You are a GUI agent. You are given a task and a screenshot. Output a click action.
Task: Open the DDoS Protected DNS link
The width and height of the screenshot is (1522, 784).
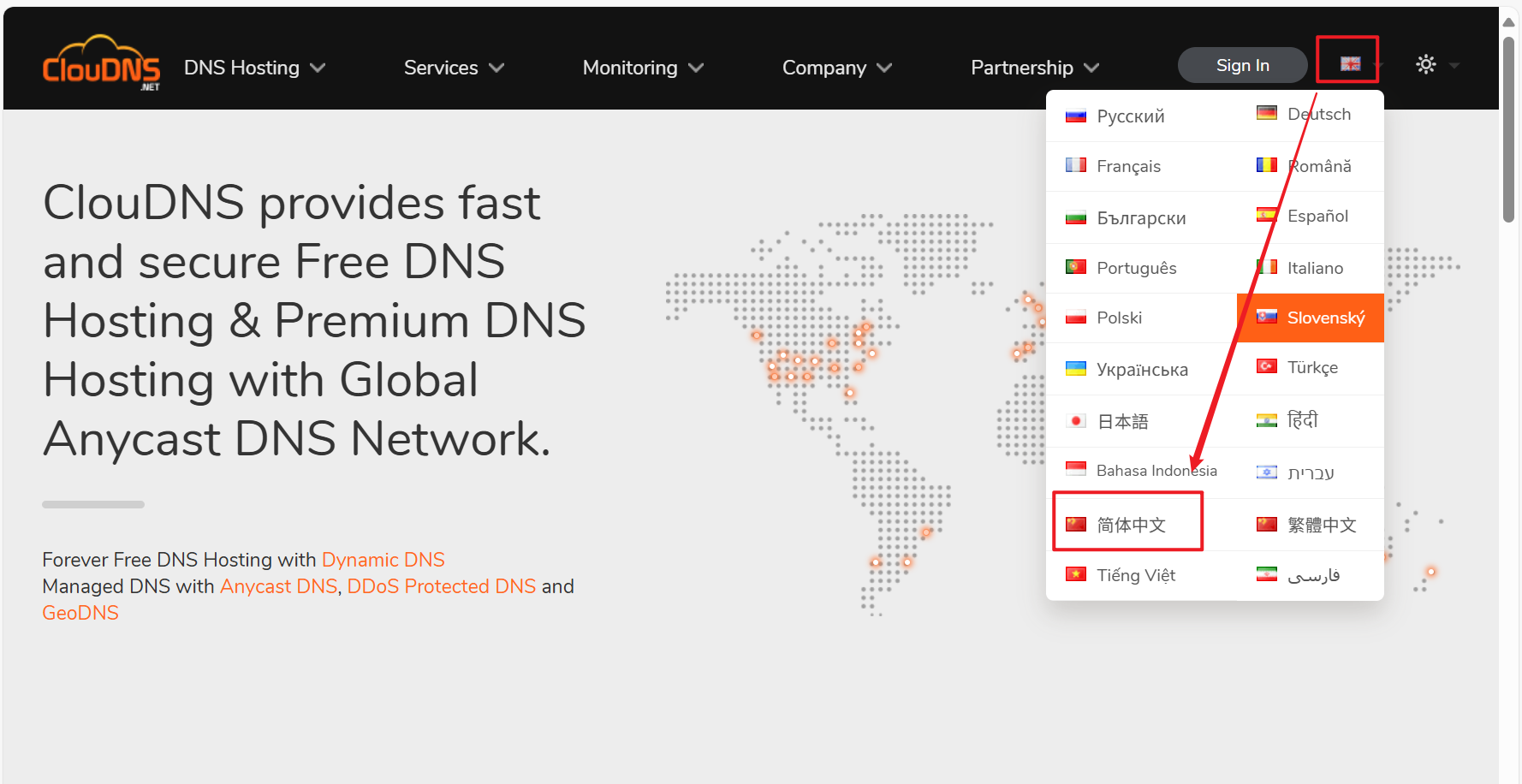(x=441, y=586)
